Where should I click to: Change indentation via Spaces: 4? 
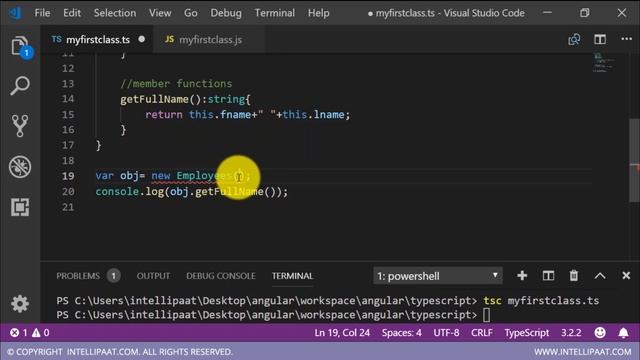(402, 333)
